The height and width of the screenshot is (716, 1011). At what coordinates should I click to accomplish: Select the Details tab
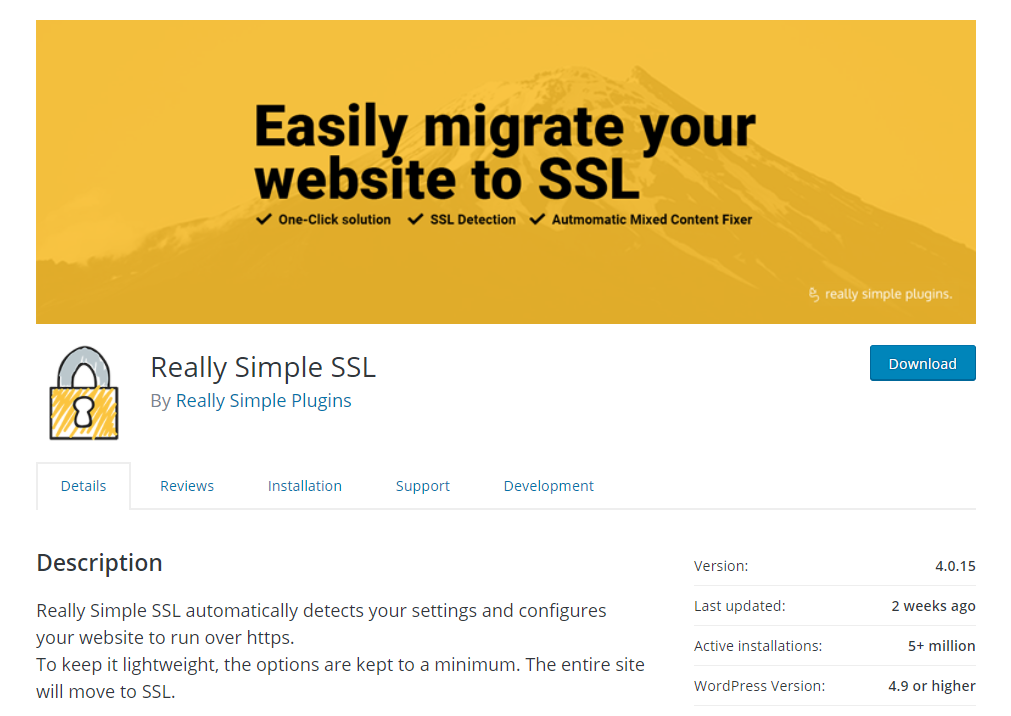(x=83, y=486)
